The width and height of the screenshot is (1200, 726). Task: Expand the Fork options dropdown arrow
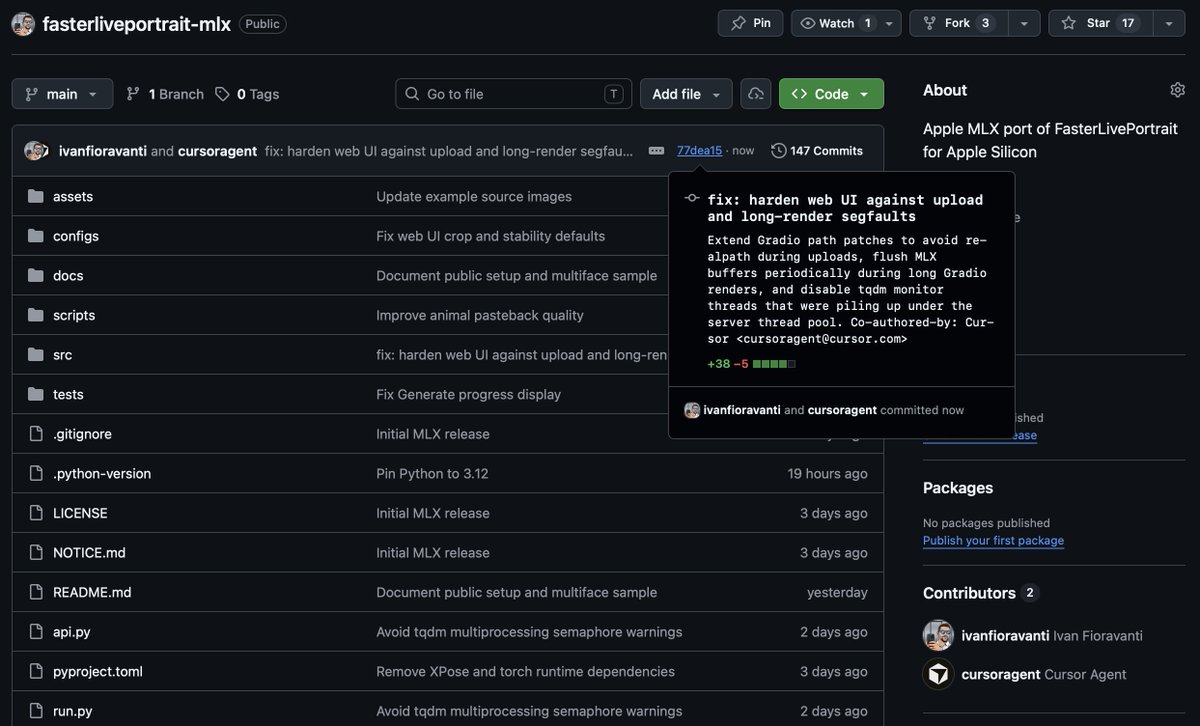click(x=1023, y=23)
